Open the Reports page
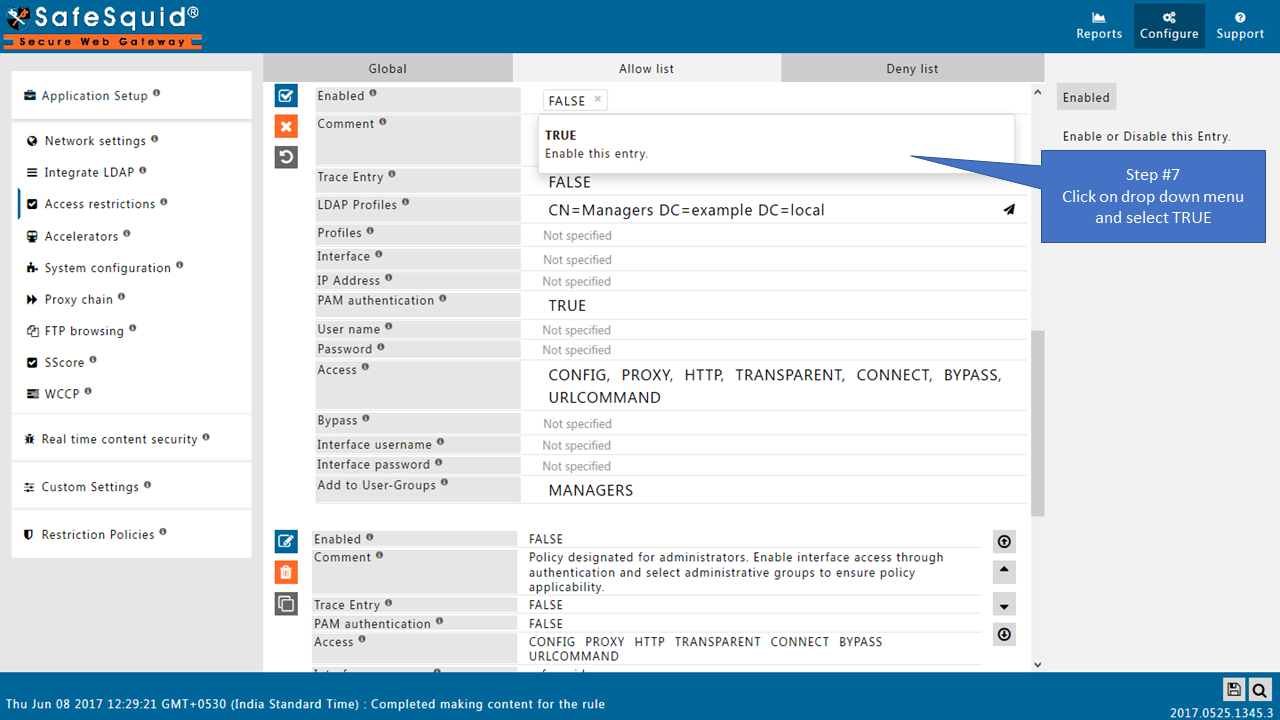 coord(1099,26)
